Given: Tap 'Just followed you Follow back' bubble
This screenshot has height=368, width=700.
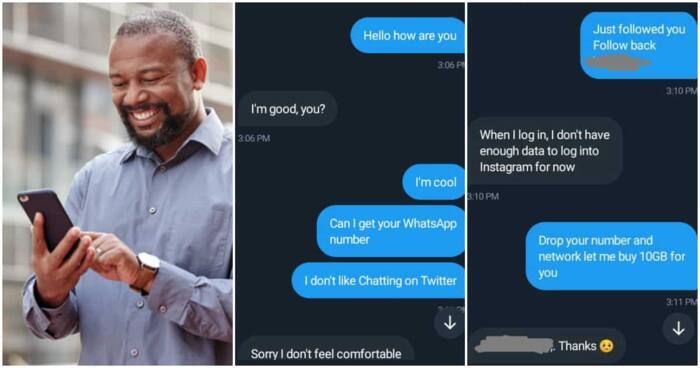Looking at the screenshot, I should tap(638, 45).
